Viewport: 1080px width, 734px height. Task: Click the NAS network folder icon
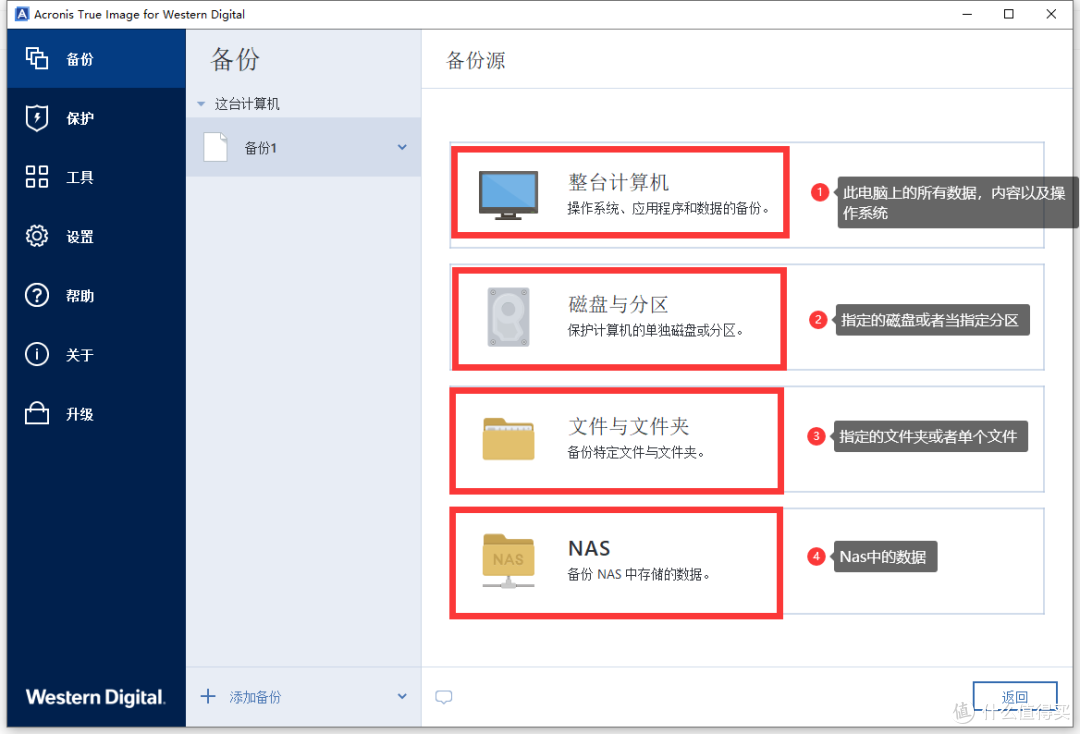point(508,560)
